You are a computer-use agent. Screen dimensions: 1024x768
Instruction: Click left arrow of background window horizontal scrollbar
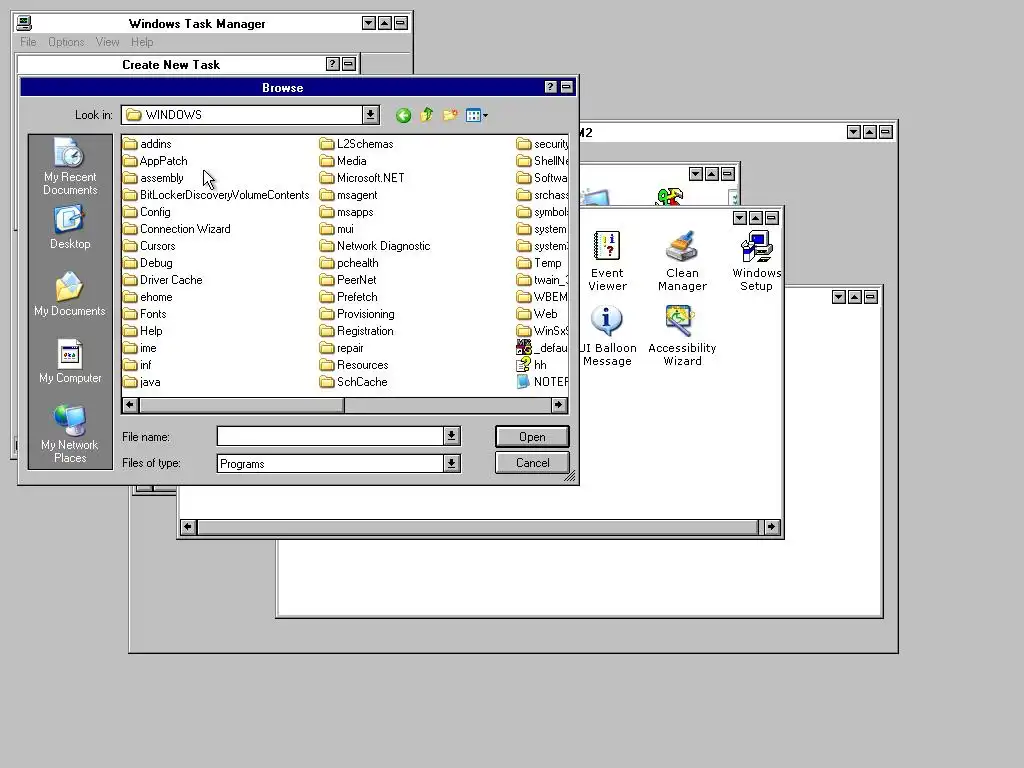point(188,526)
